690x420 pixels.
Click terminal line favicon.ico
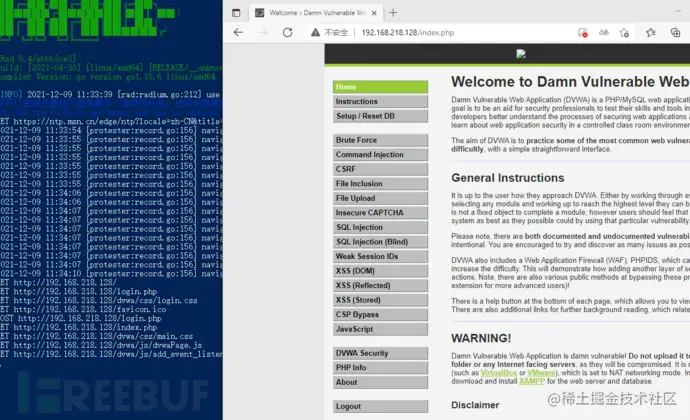83,309
